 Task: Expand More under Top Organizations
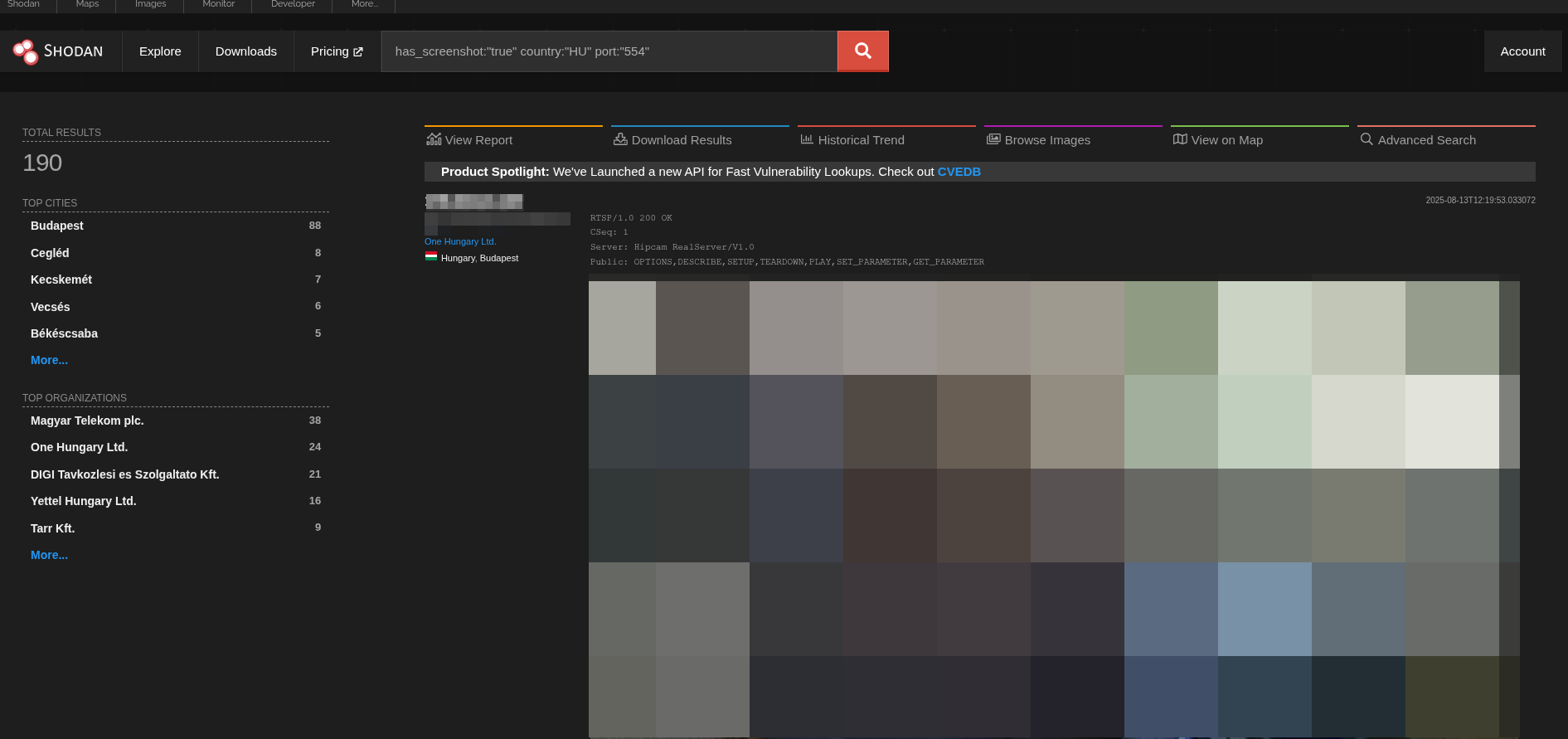click(49, 555)
